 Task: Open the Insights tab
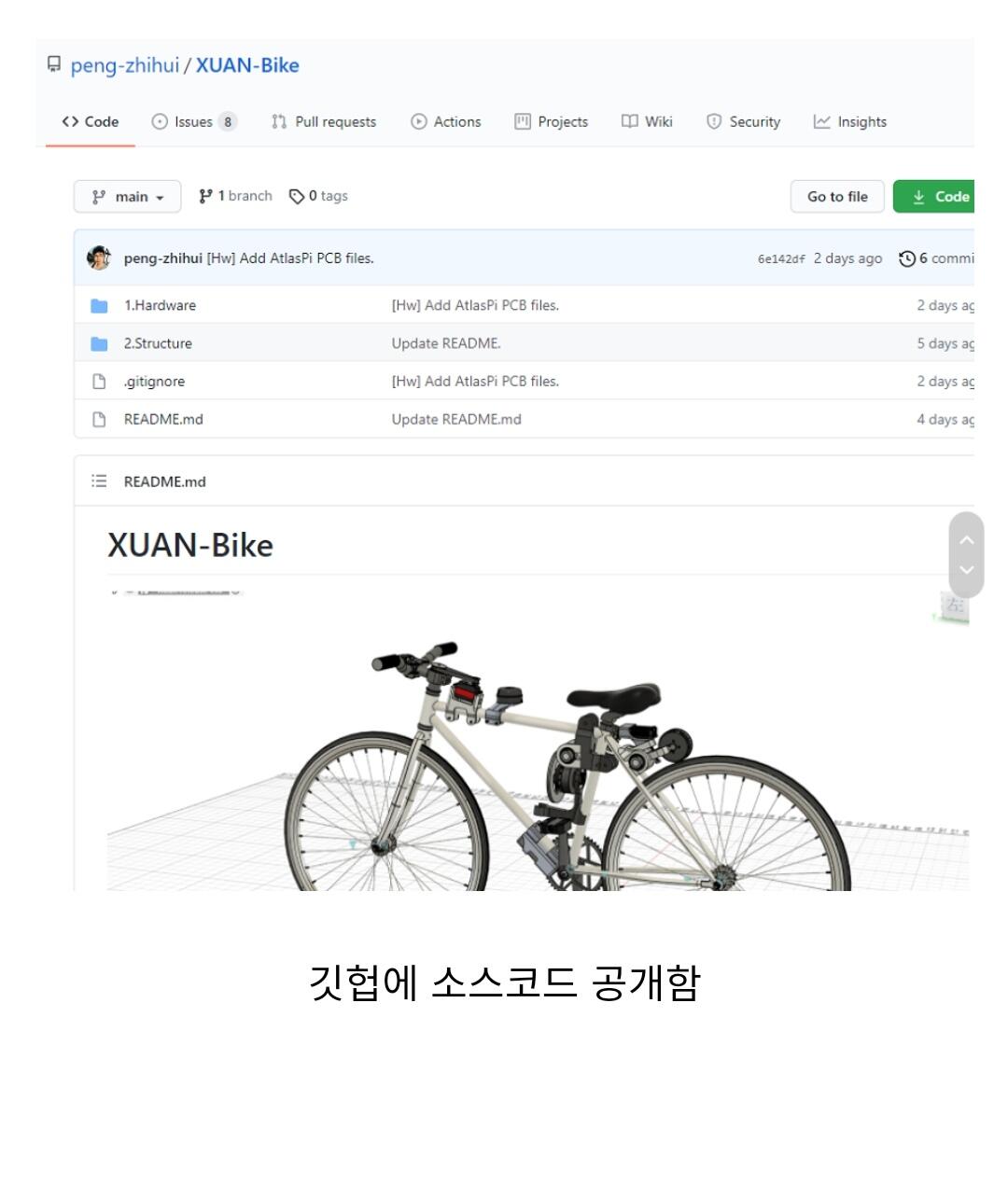(x=850, y=121)
